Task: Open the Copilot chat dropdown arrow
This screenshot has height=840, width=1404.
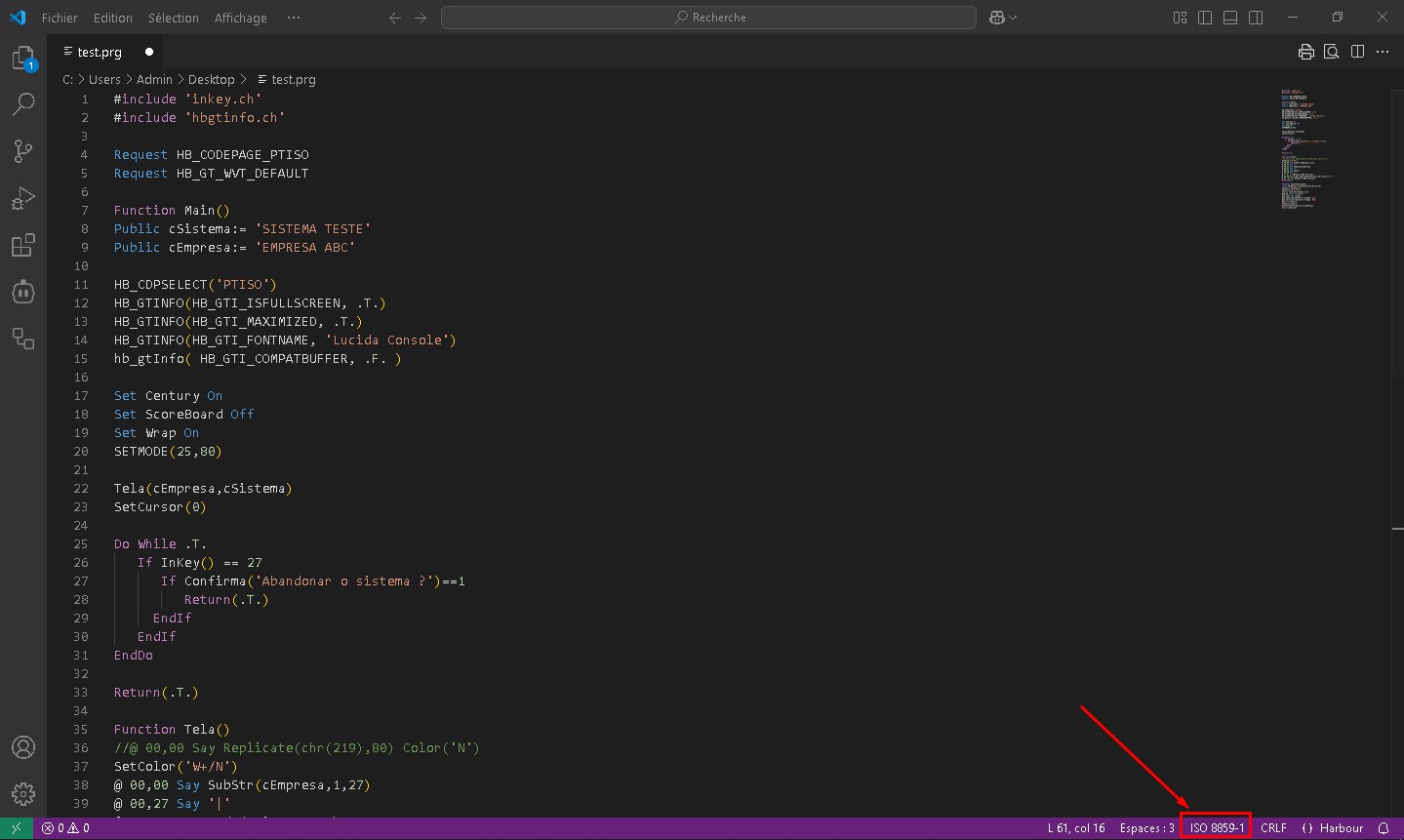Action: (x=1013, y=18)
